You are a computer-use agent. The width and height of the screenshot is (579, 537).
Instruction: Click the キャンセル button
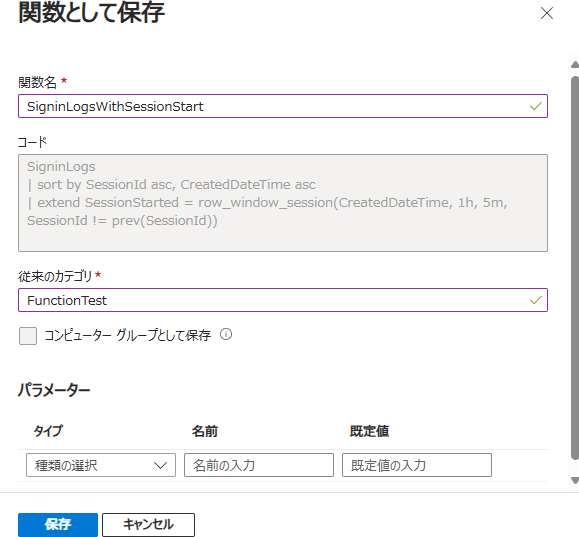148,524
